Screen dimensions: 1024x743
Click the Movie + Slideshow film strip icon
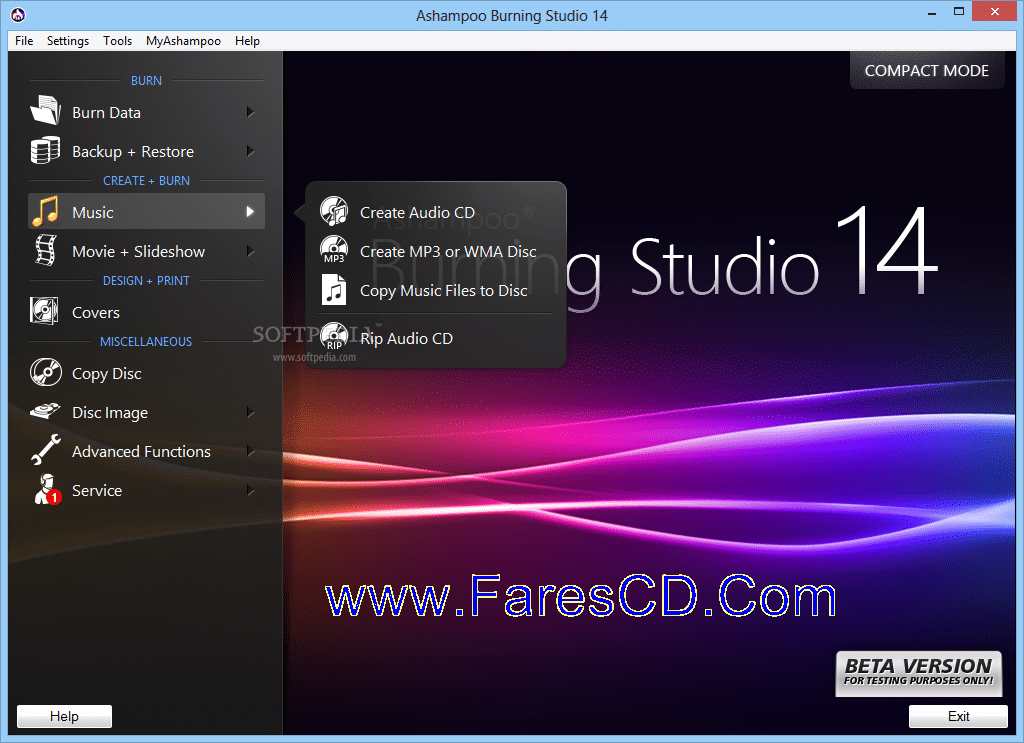pyautogui.click(x=45, y=251)
